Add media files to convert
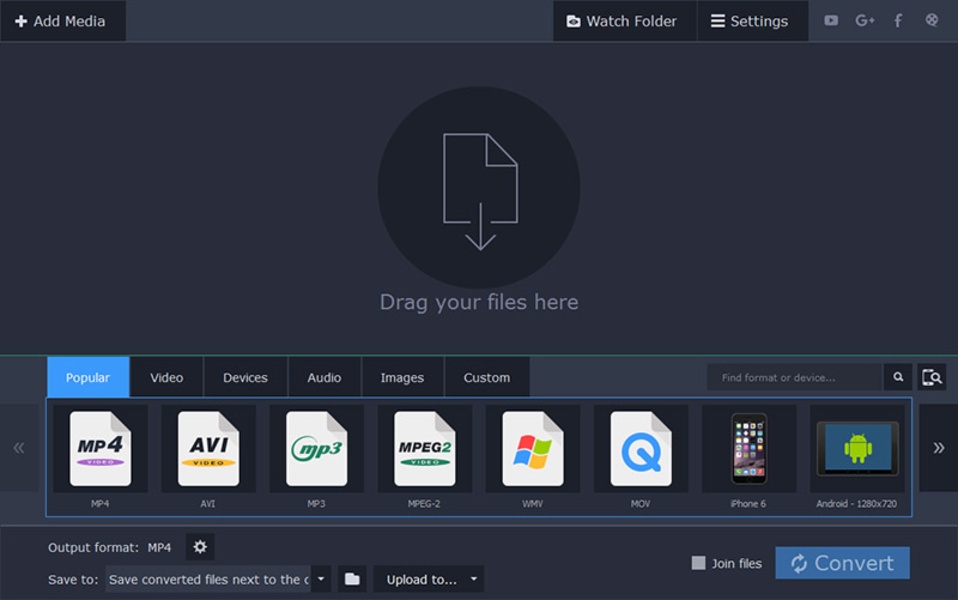 (x=62, y=20)
